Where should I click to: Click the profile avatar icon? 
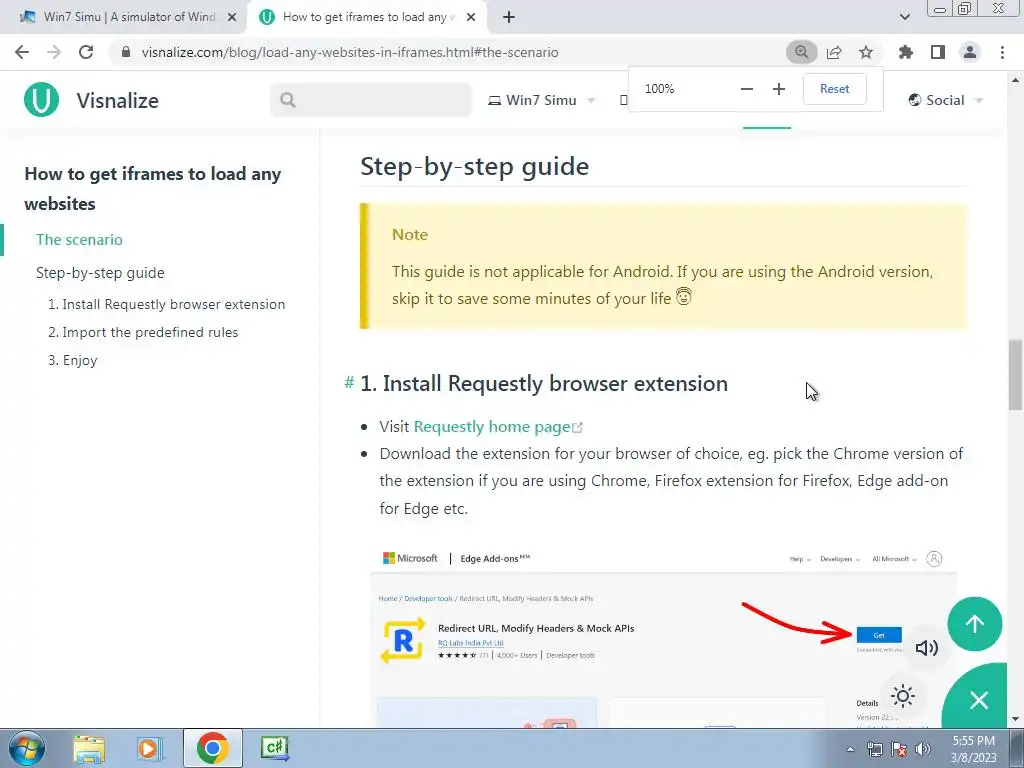(x=970, y=52)
